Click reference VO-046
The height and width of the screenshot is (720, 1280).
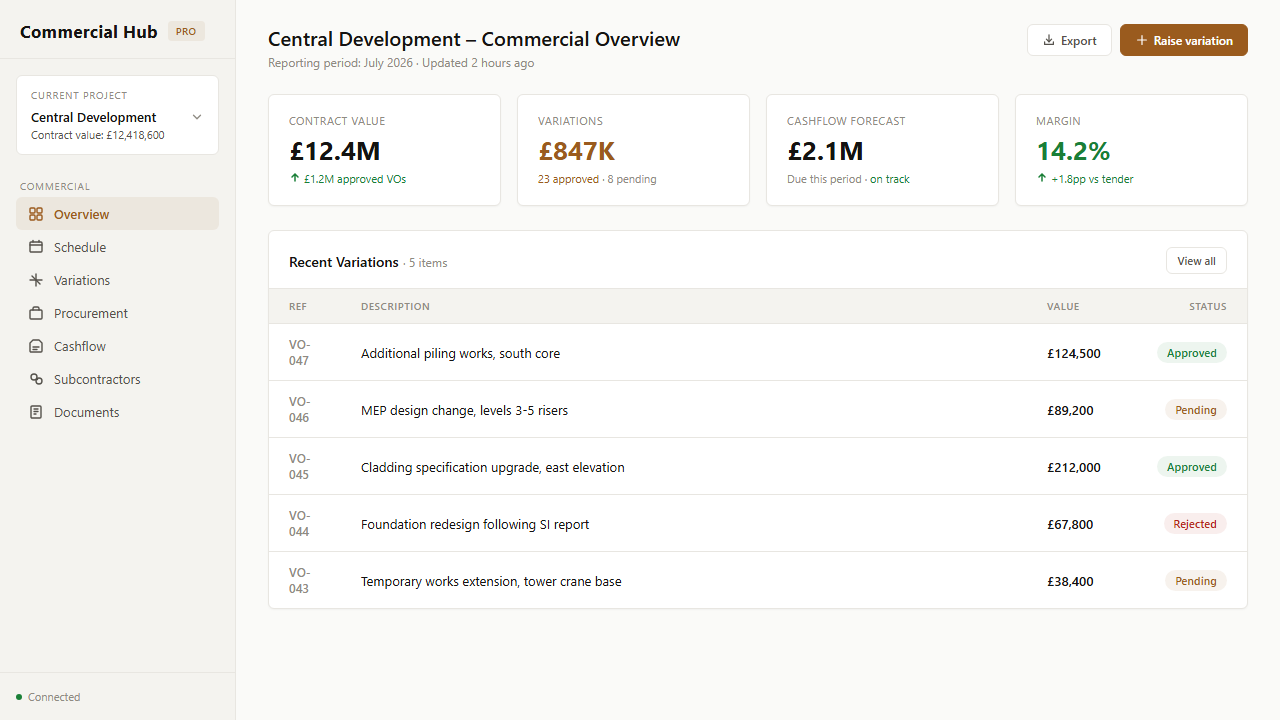pos(300,410)
